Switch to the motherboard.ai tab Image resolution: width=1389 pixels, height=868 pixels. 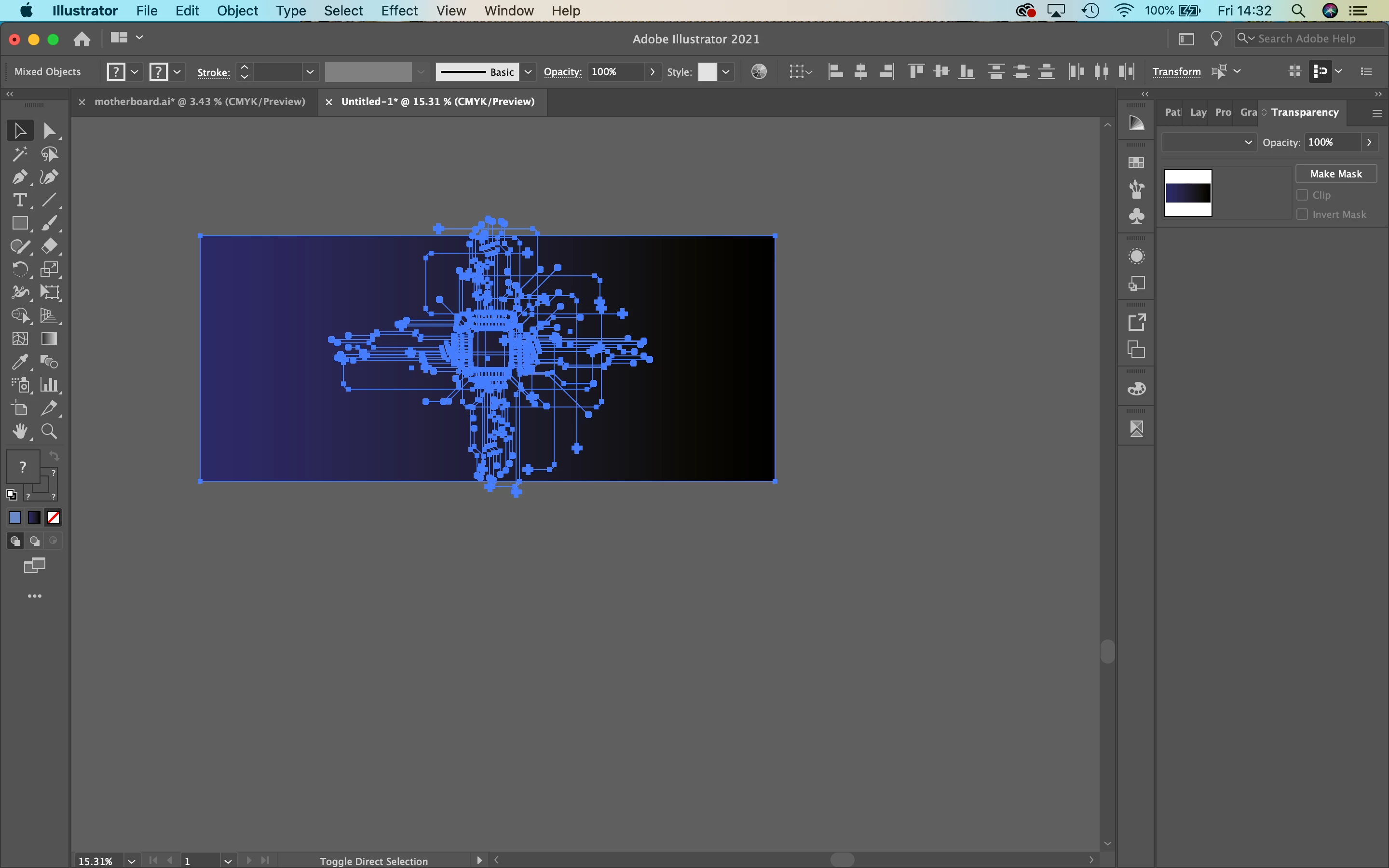click(199, 102)
